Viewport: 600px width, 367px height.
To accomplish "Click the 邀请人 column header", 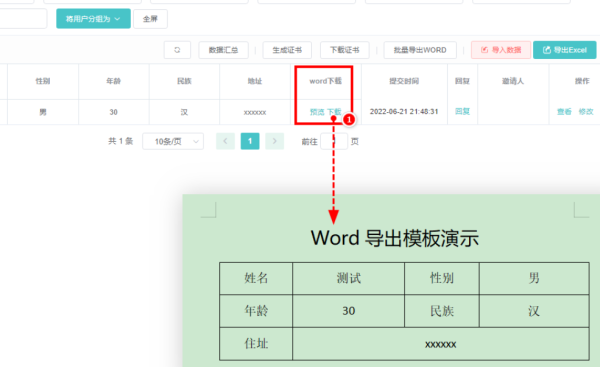I will tap(513, 81).
